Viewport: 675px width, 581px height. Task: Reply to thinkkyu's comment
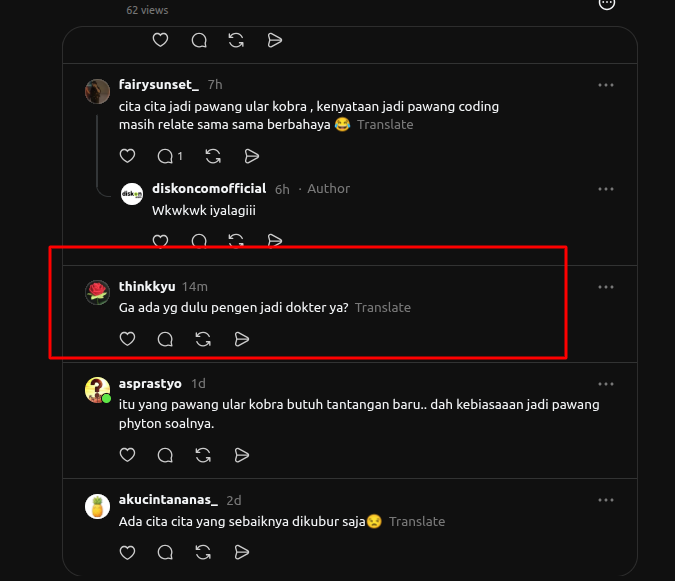coord(165,339)
